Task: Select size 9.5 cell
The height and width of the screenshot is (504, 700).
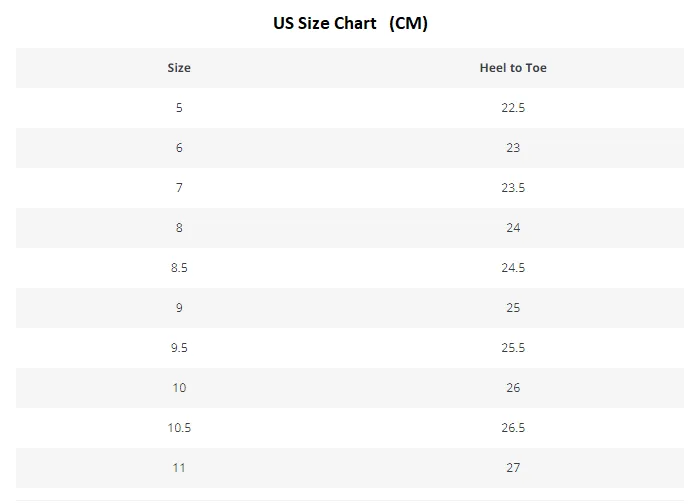Action: click(179, 348)
